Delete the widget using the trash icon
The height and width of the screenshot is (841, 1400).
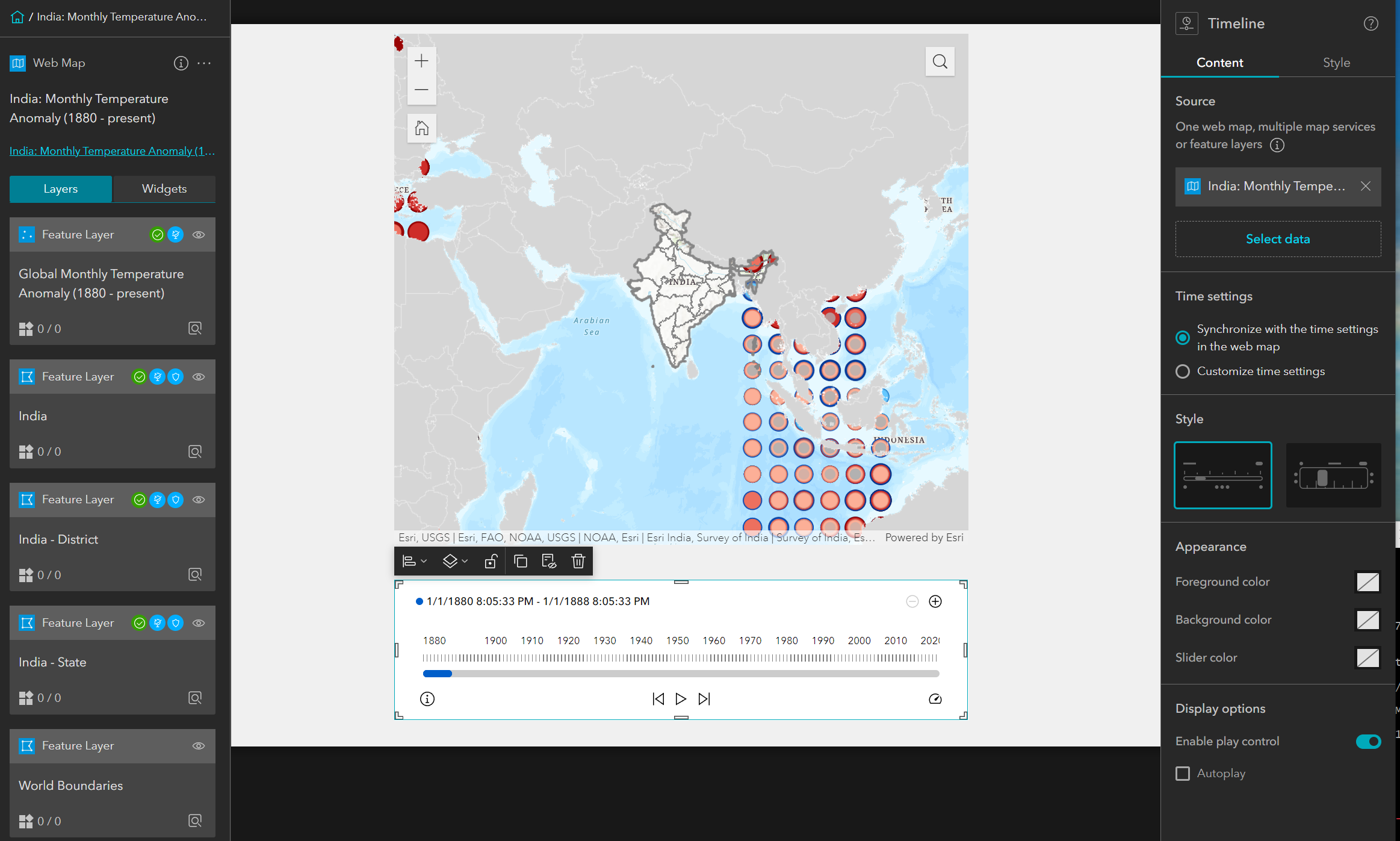[578, 561]
